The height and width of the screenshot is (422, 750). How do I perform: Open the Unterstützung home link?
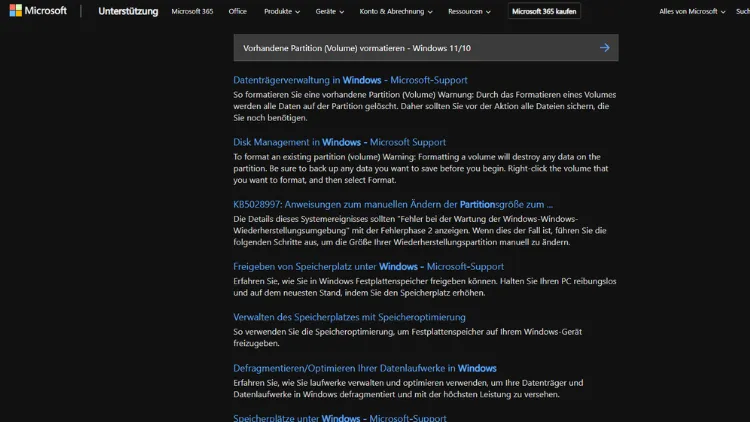(x=128, y=11)
